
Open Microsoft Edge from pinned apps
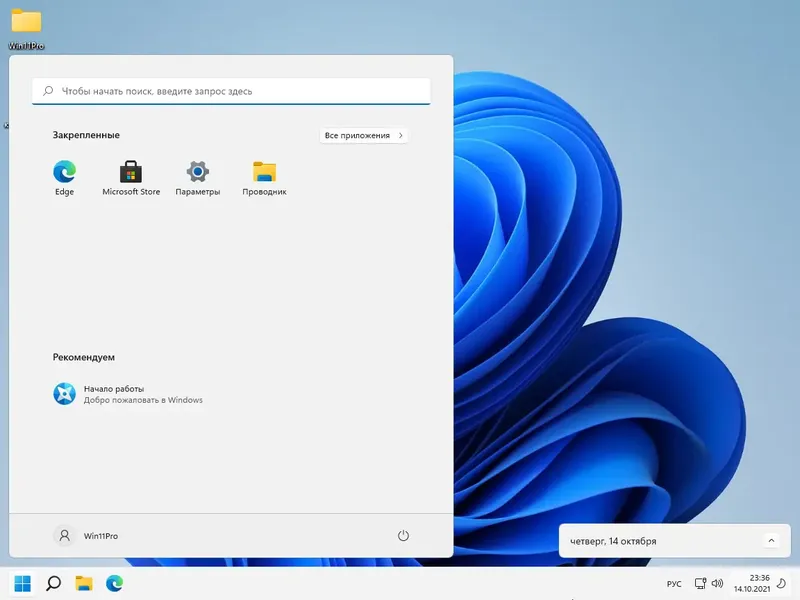pyautogui.click(x=64, y=170)
